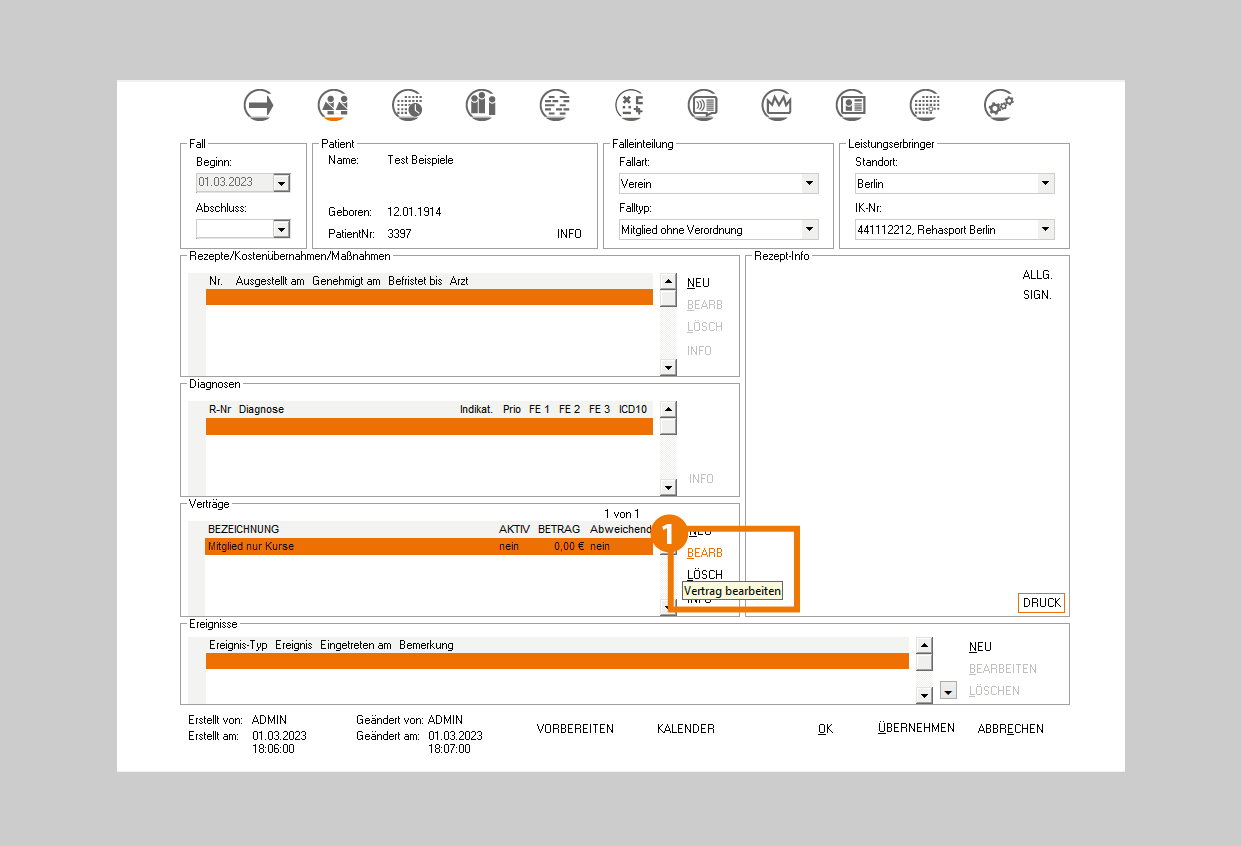Click the ID card toolbar icon
The image size is (1241, 846).
pyautogui.click(x=851, y=104)
